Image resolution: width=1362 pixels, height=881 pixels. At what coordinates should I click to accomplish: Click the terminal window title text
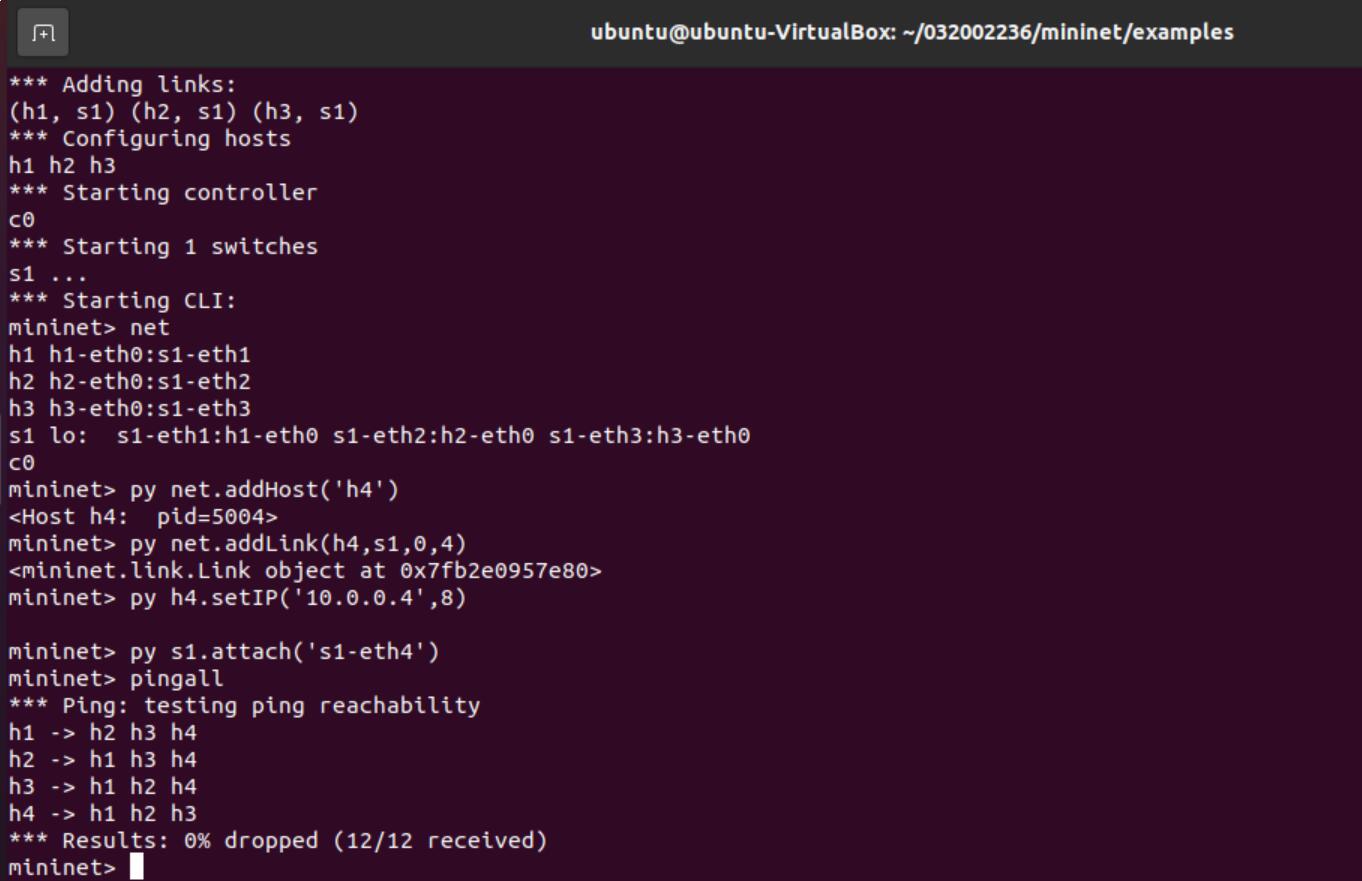click(912, 32)
